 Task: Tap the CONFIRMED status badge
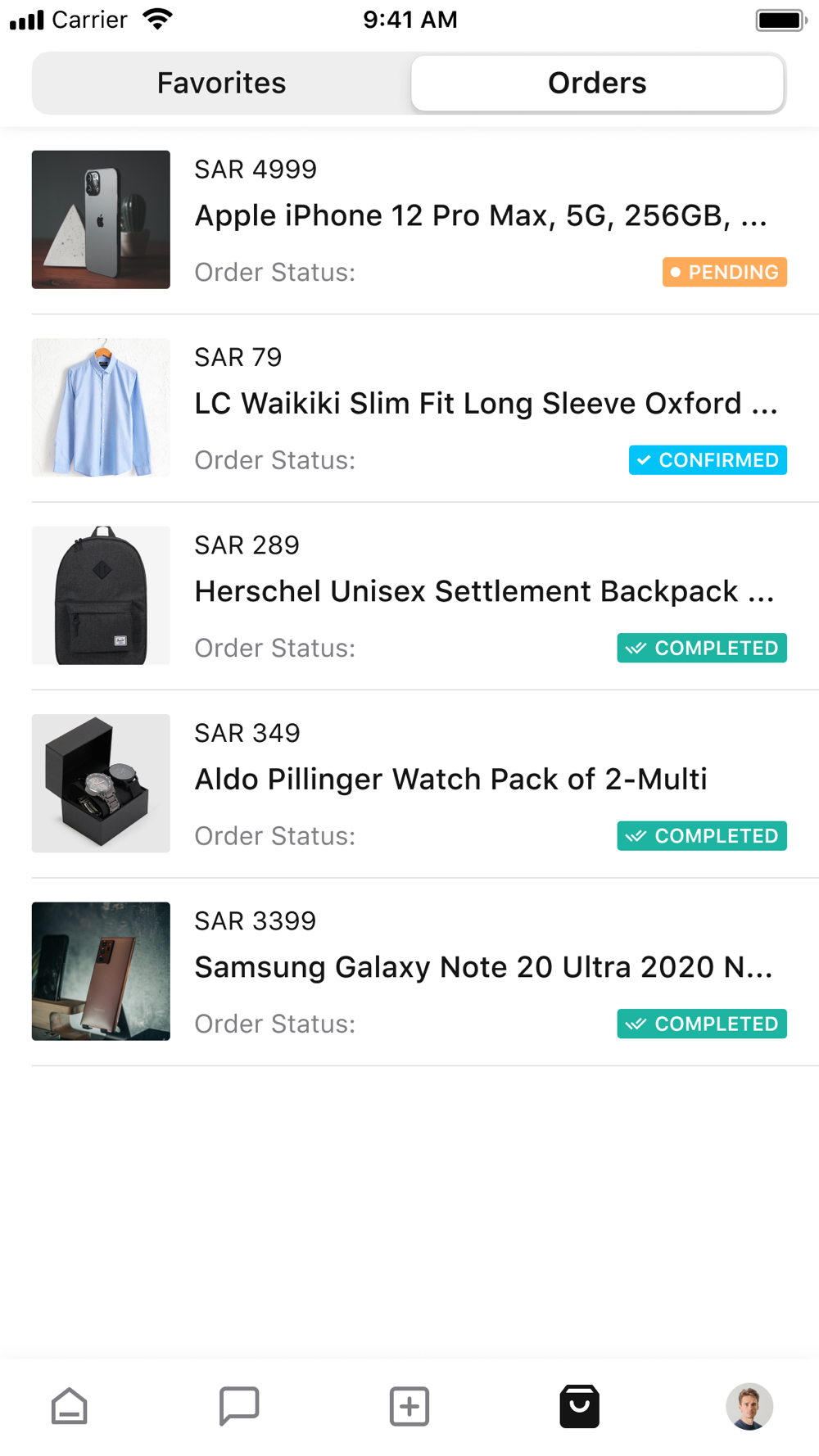click(x=708, y=460)
